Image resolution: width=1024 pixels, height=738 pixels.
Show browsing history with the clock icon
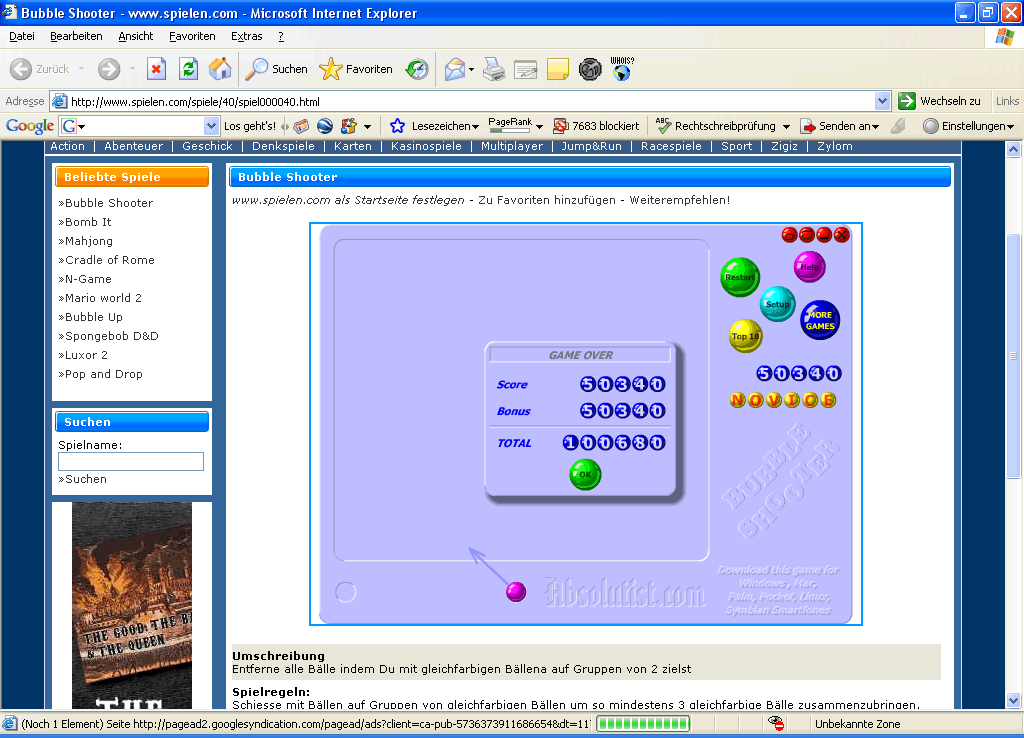417,69
